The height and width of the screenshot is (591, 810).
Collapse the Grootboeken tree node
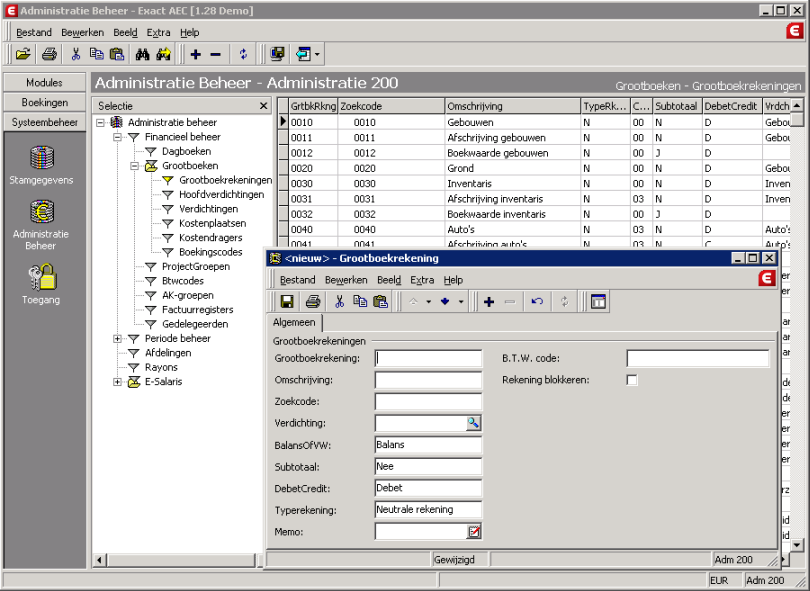click(134, 166)
